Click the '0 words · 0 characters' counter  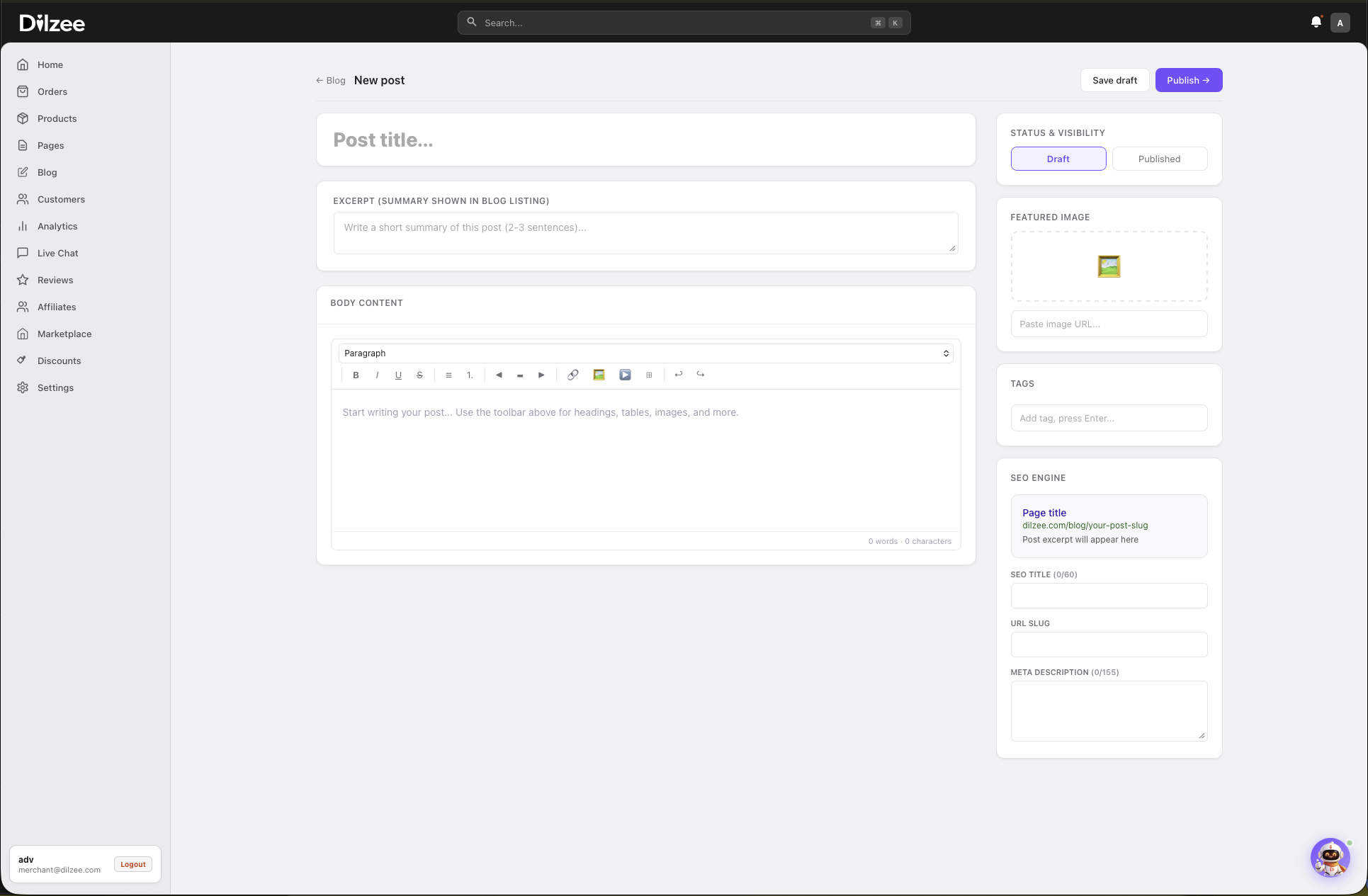click(910, 541)
